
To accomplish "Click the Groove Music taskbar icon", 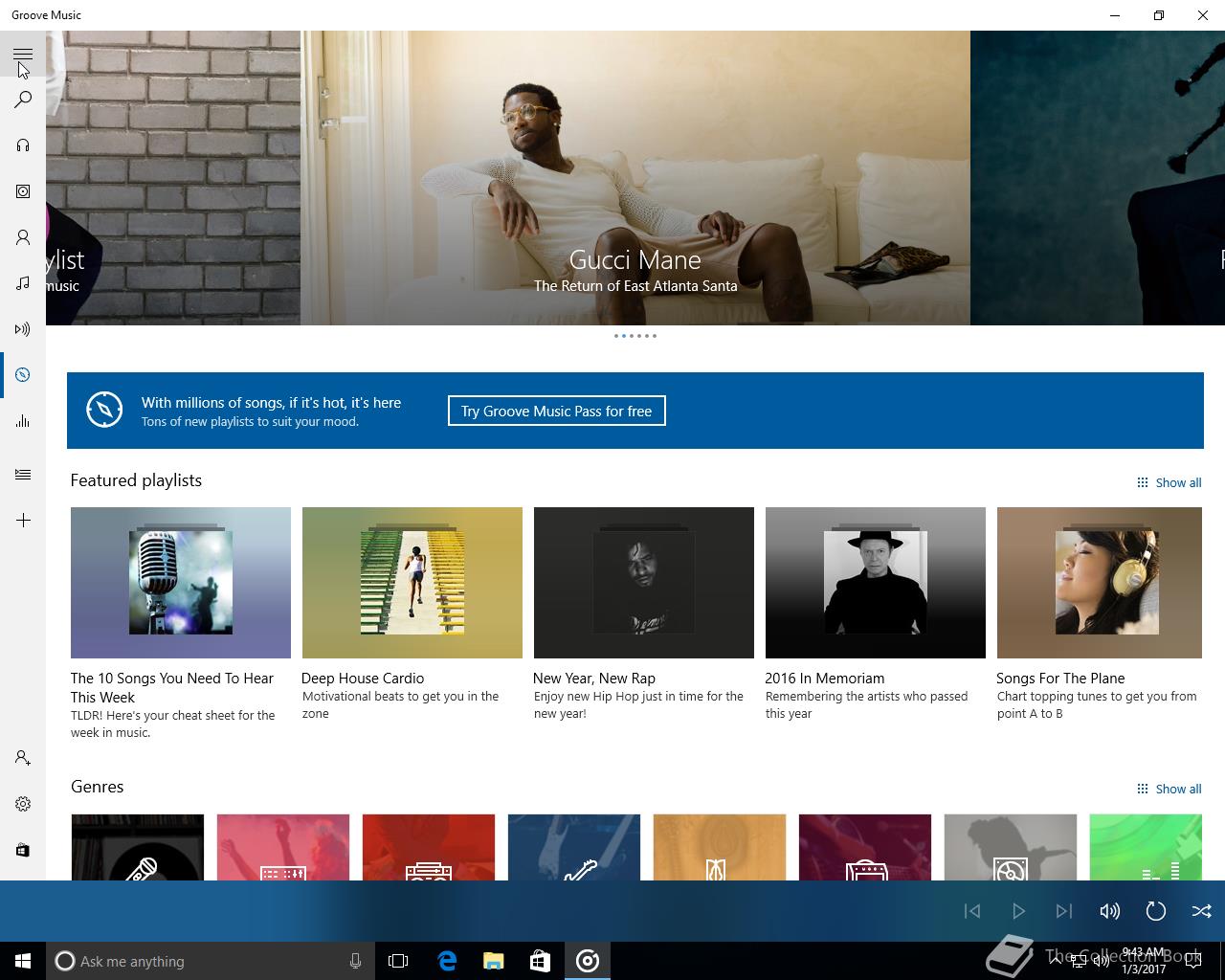I will point(588,961).
